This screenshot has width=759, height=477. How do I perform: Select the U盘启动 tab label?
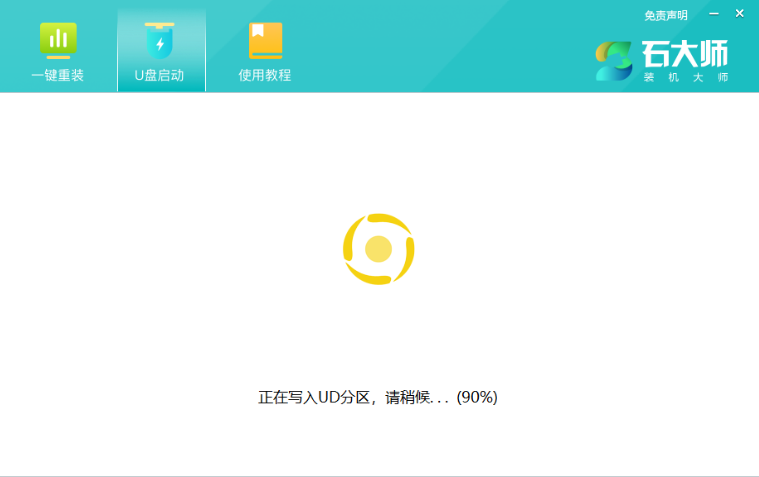coord(159,75)
